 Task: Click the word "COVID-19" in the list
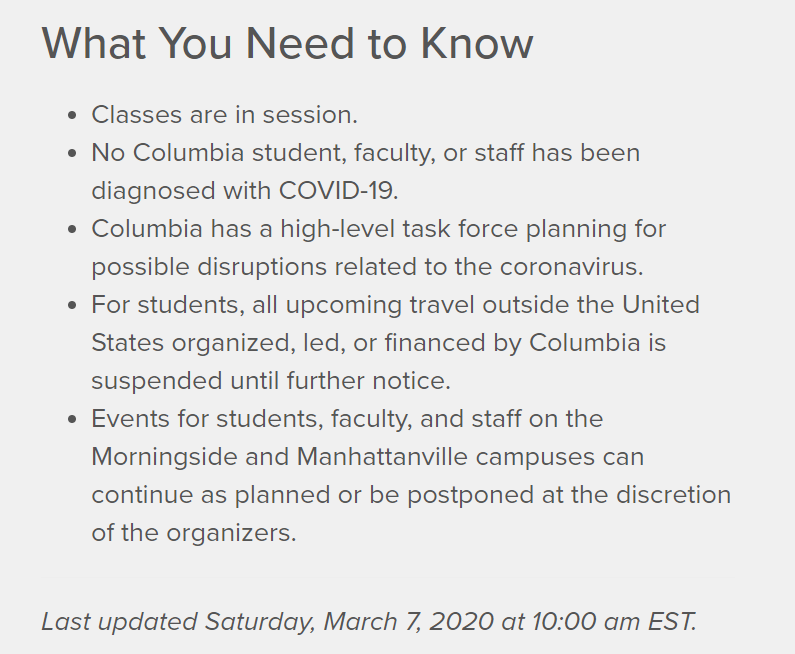tap(337, 191)
